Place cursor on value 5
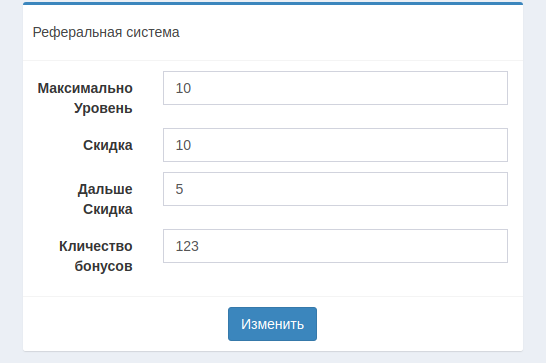The image size is (546, 363). tap(179, 189)
